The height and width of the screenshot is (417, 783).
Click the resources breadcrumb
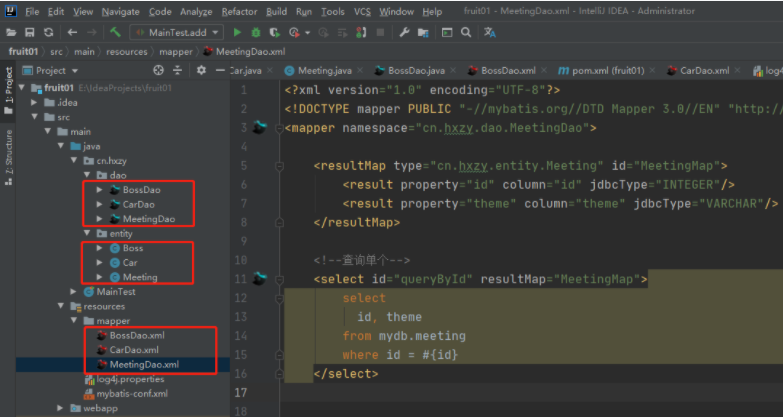pos(126,51)
